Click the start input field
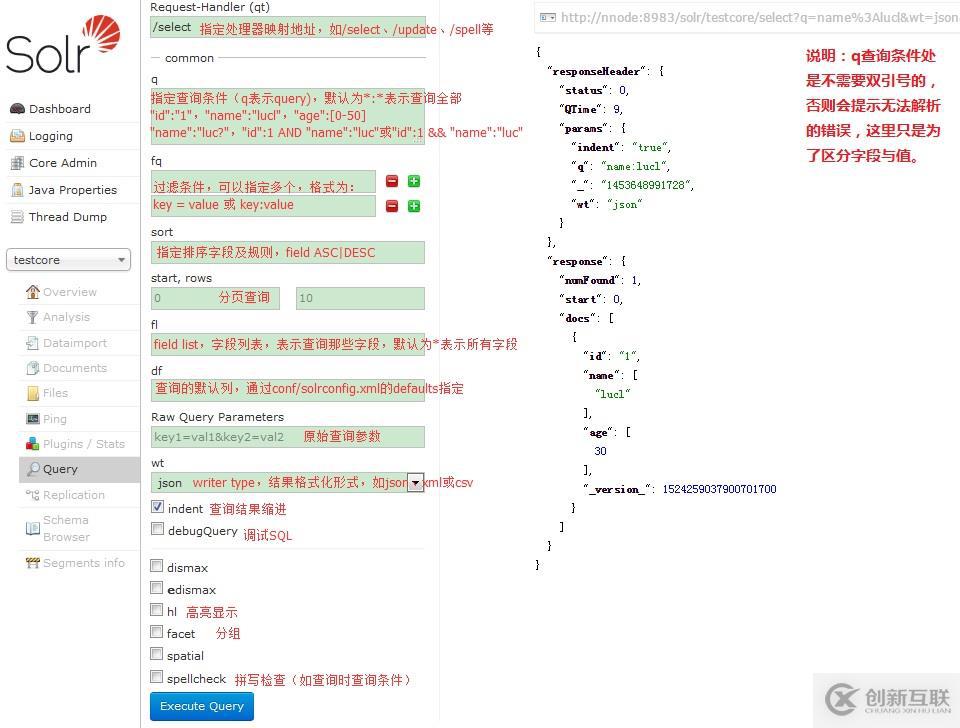 [x=216, y=298]
